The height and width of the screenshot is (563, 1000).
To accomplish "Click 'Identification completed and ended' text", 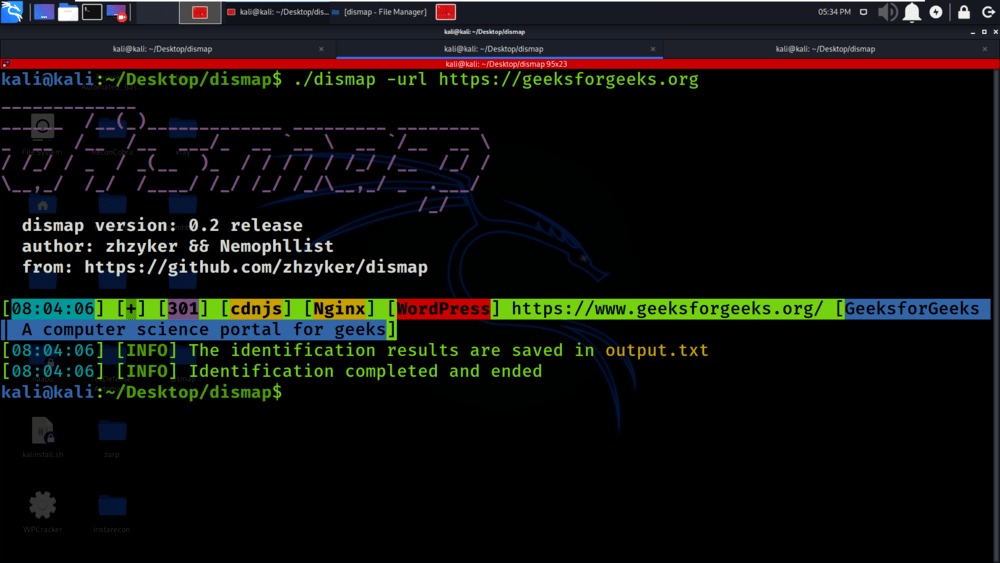I will pos(365,371).
